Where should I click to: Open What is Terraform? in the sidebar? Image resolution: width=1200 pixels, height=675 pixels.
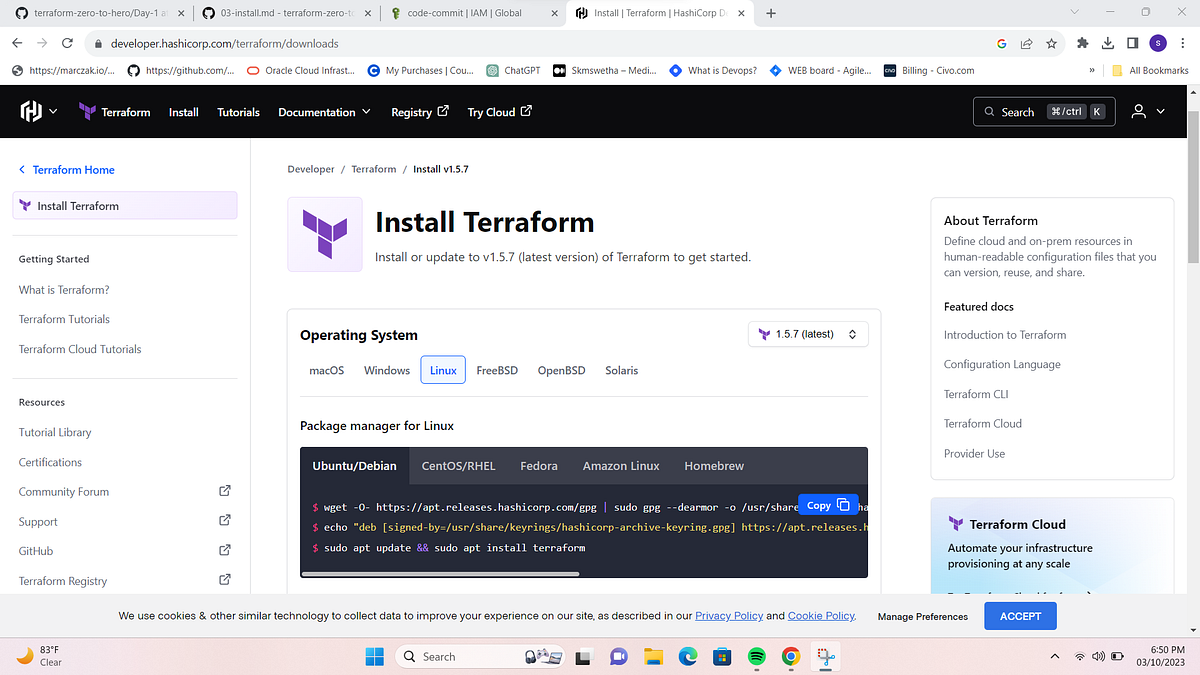[x=64, y=290]
